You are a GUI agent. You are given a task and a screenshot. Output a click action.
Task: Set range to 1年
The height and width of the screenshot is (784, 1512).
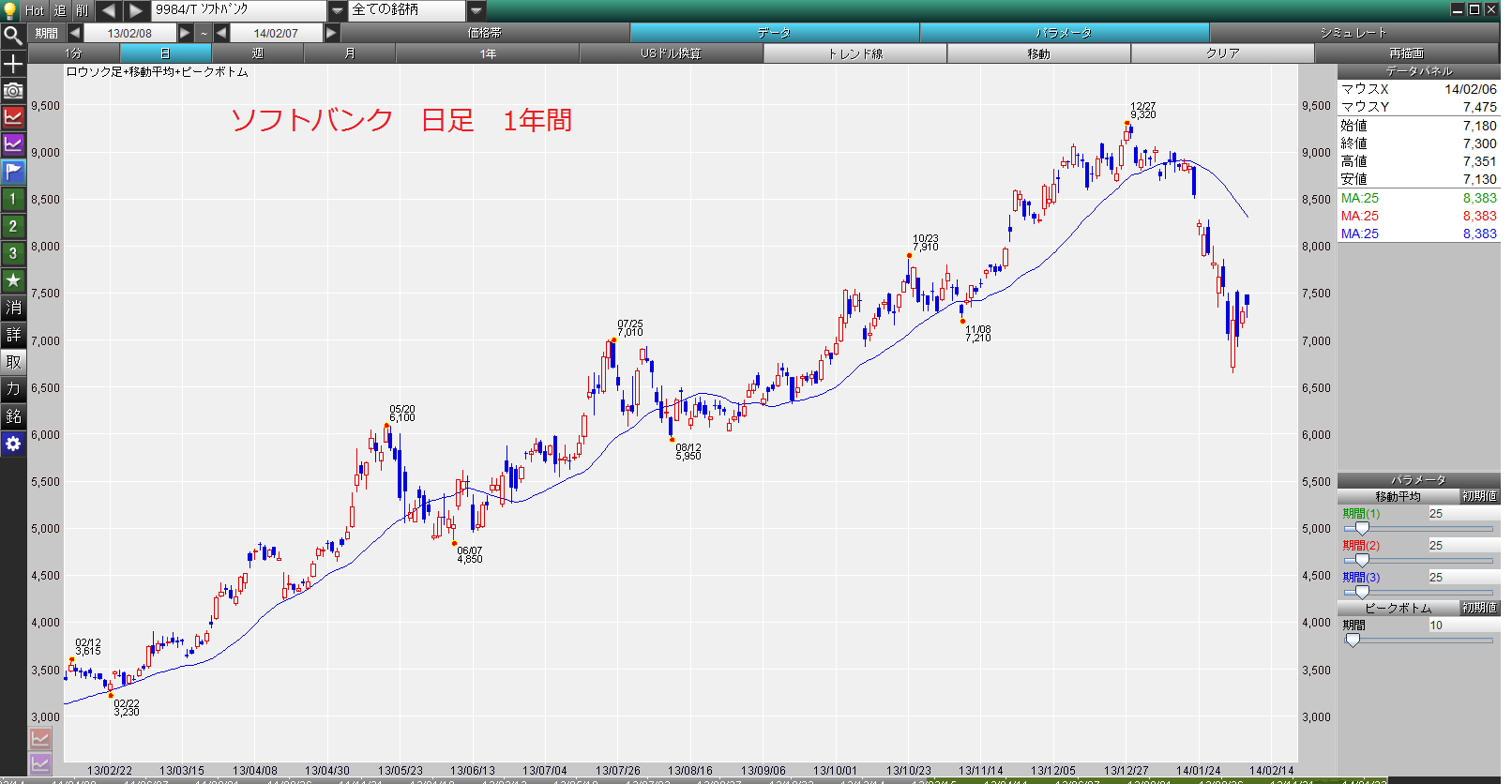[x=488, y=53]
